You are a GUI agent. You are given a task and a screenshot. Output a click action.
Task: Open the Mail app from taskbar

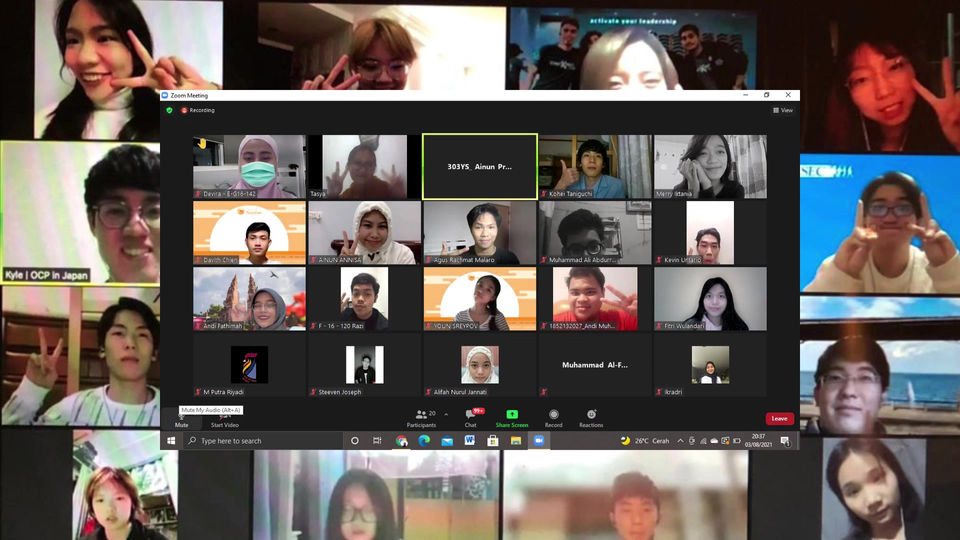(448, 441)
